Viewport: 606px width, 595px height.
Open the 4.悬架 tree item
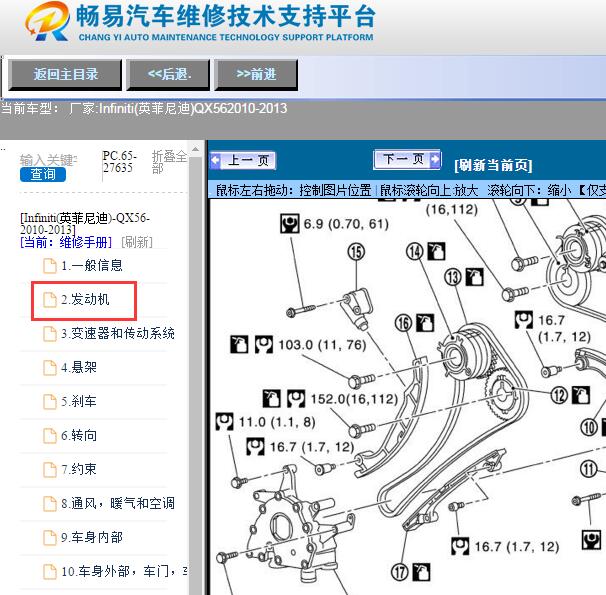coord(79,367)
